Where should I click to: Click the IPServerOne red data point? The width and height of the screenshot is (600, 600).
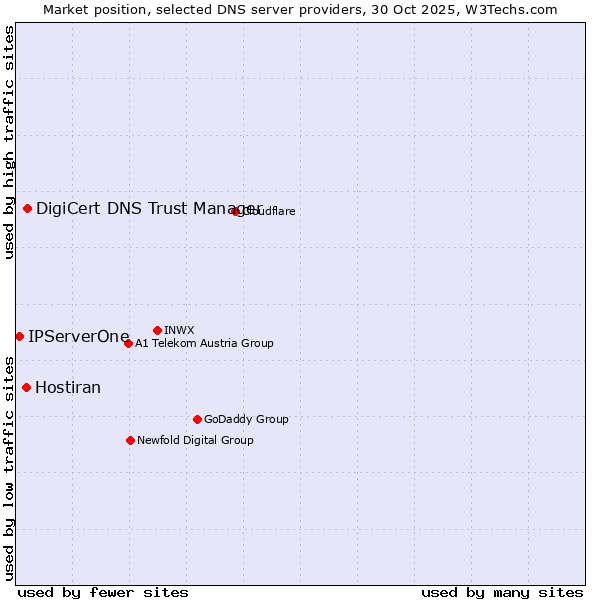click(19, 336)
